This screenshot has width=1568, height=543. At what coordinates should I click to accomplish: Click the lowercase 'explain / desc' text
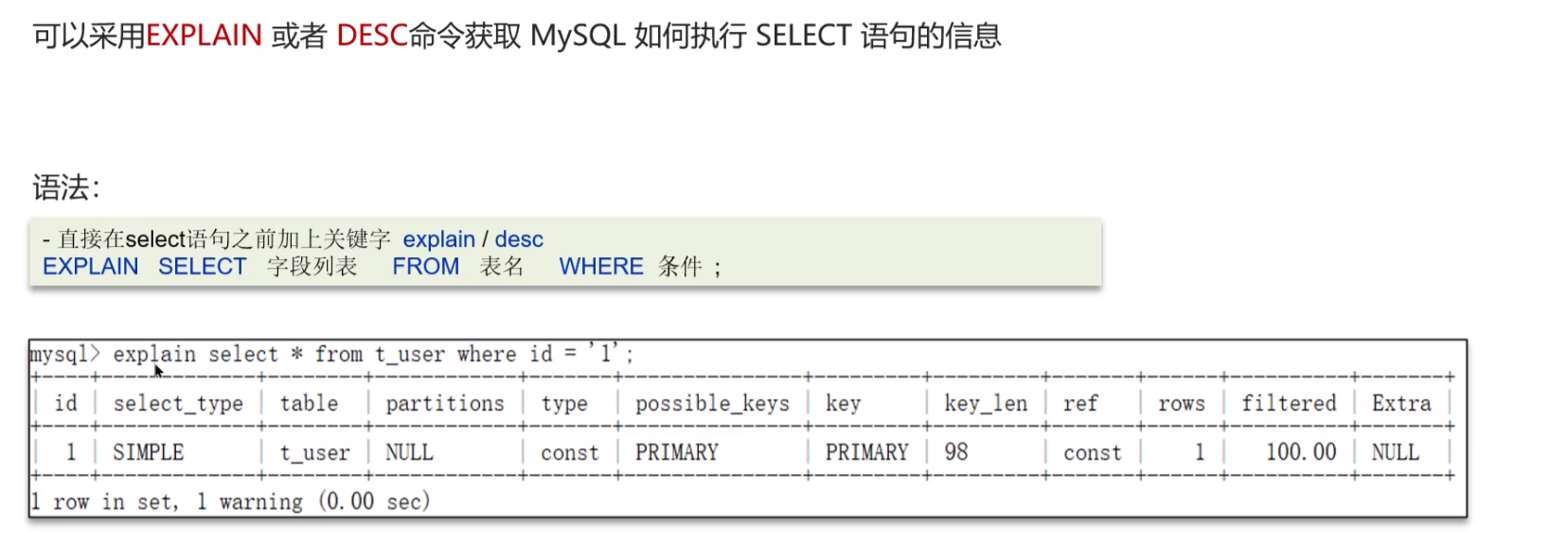tap(473, 239)
